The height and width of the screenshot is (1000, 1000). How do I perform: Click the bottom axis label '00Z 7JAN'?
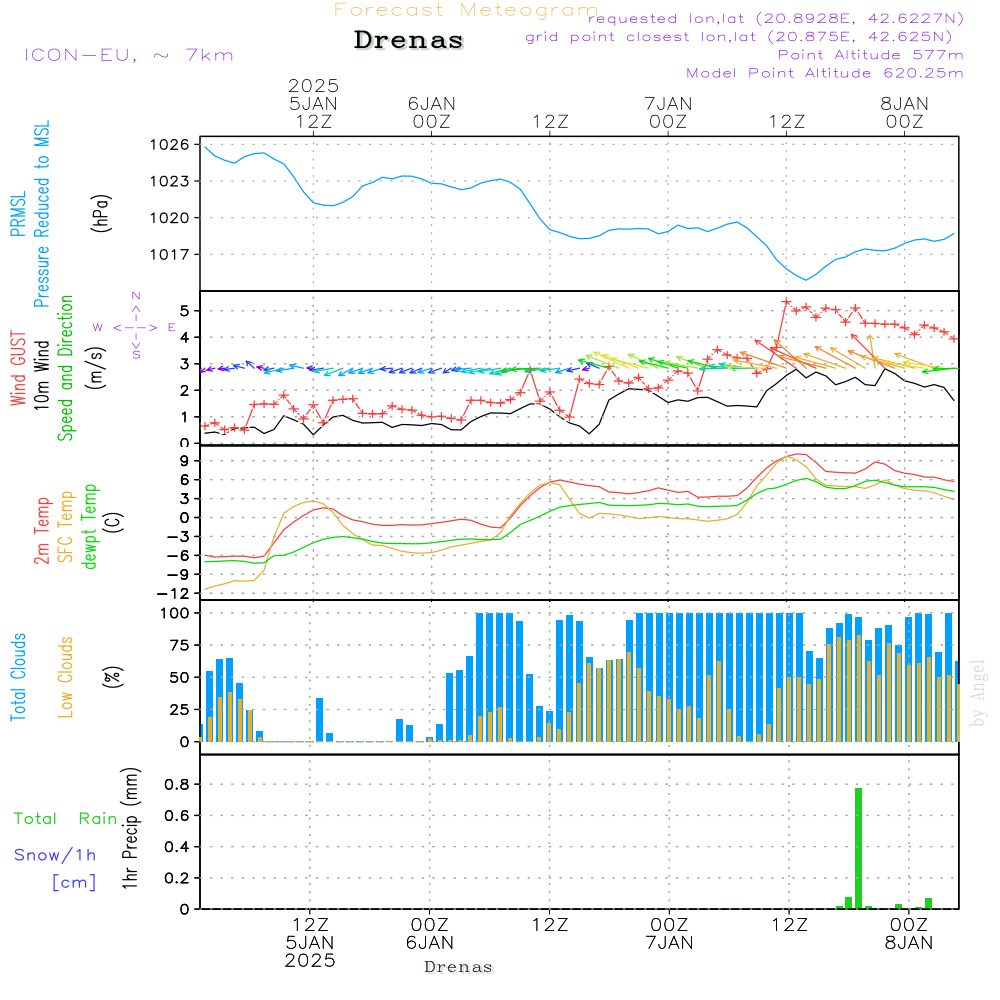[x=669, y=933]
